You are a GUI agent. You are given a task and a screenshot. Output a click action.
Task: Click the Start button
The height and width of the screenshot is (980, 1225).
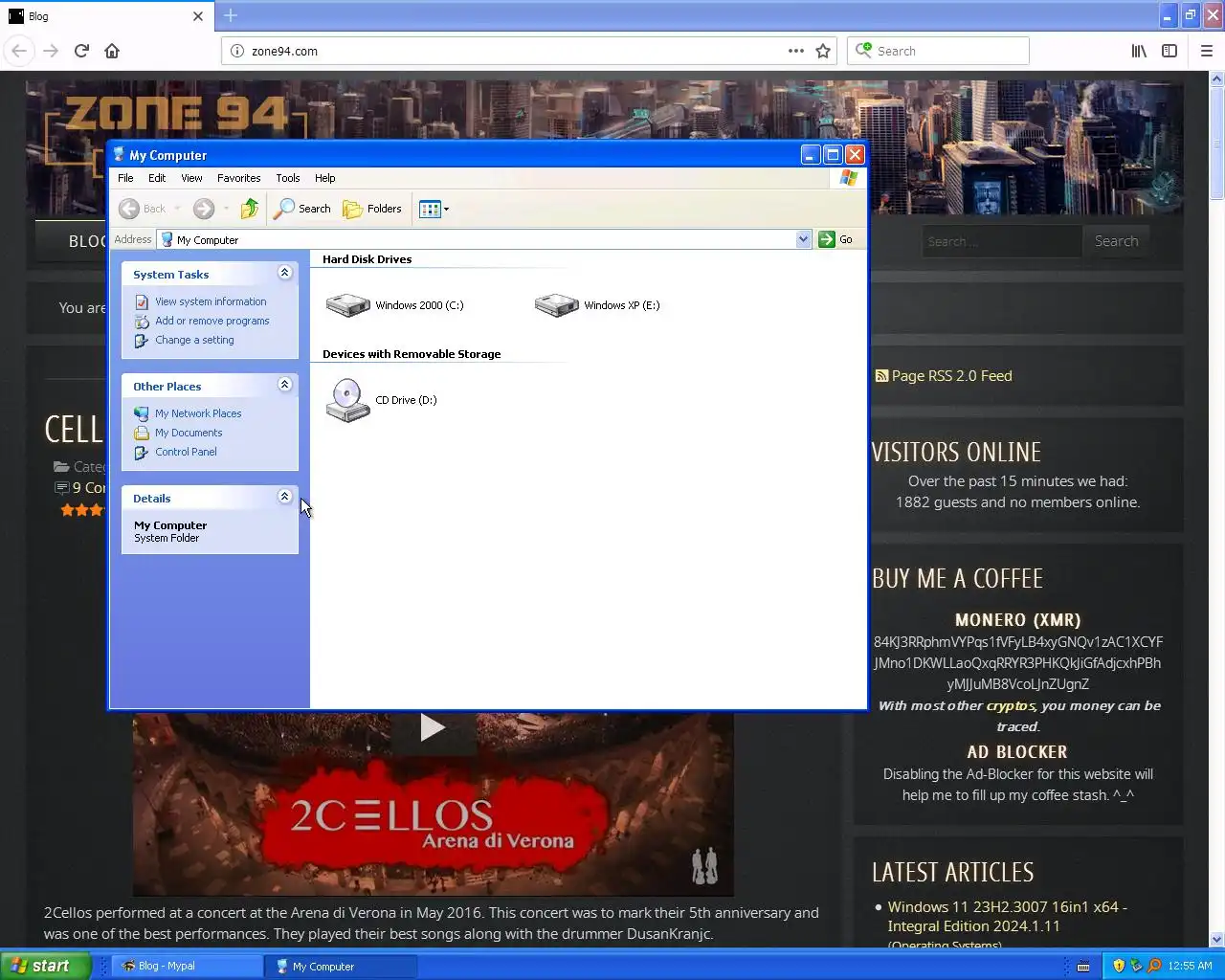(45, 966)
